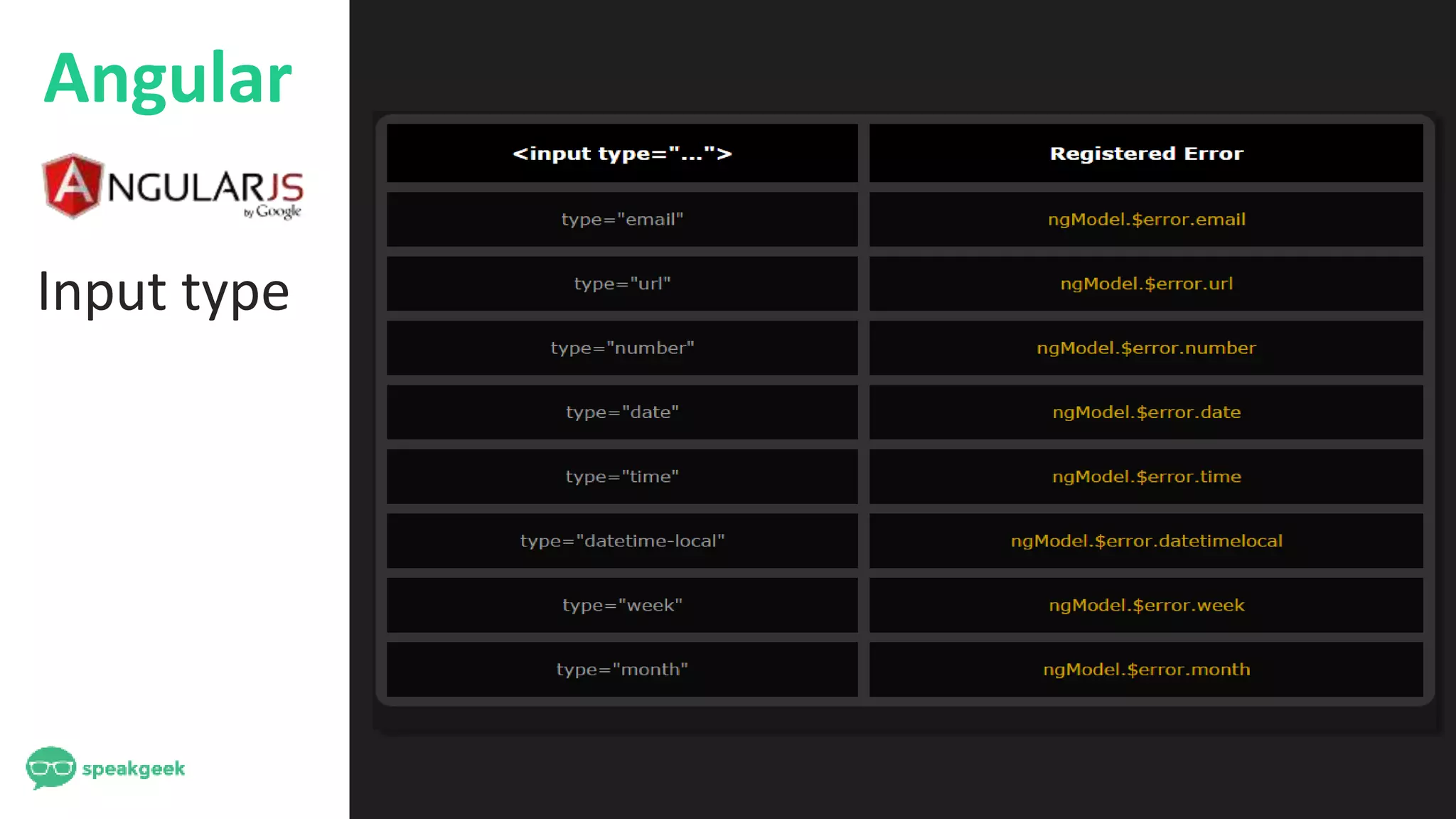
Task: Click the 'Registered Error' column header
Action: click(1146, 154)
